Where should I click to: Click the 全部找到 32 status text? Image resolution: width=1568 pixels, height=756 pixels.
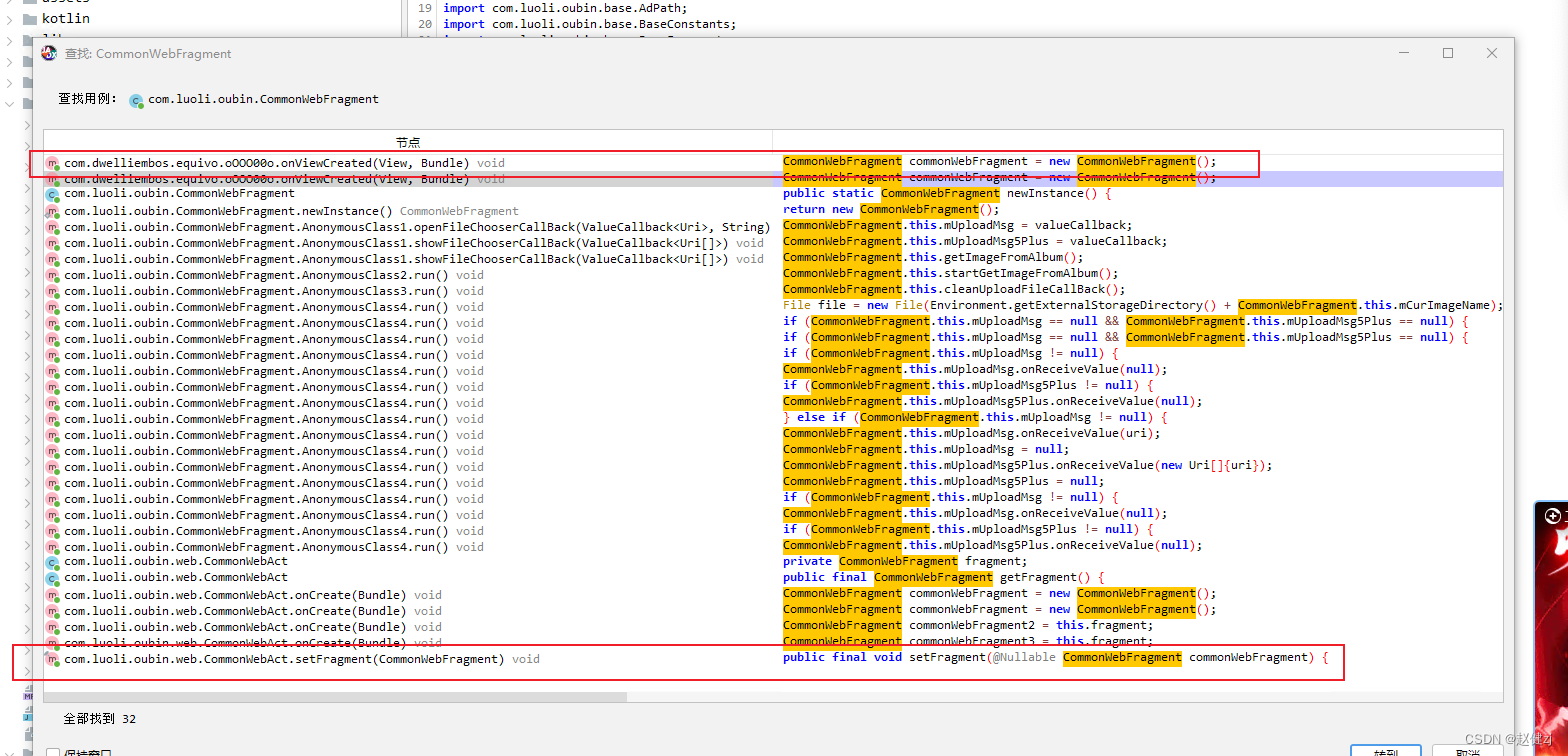99,719
